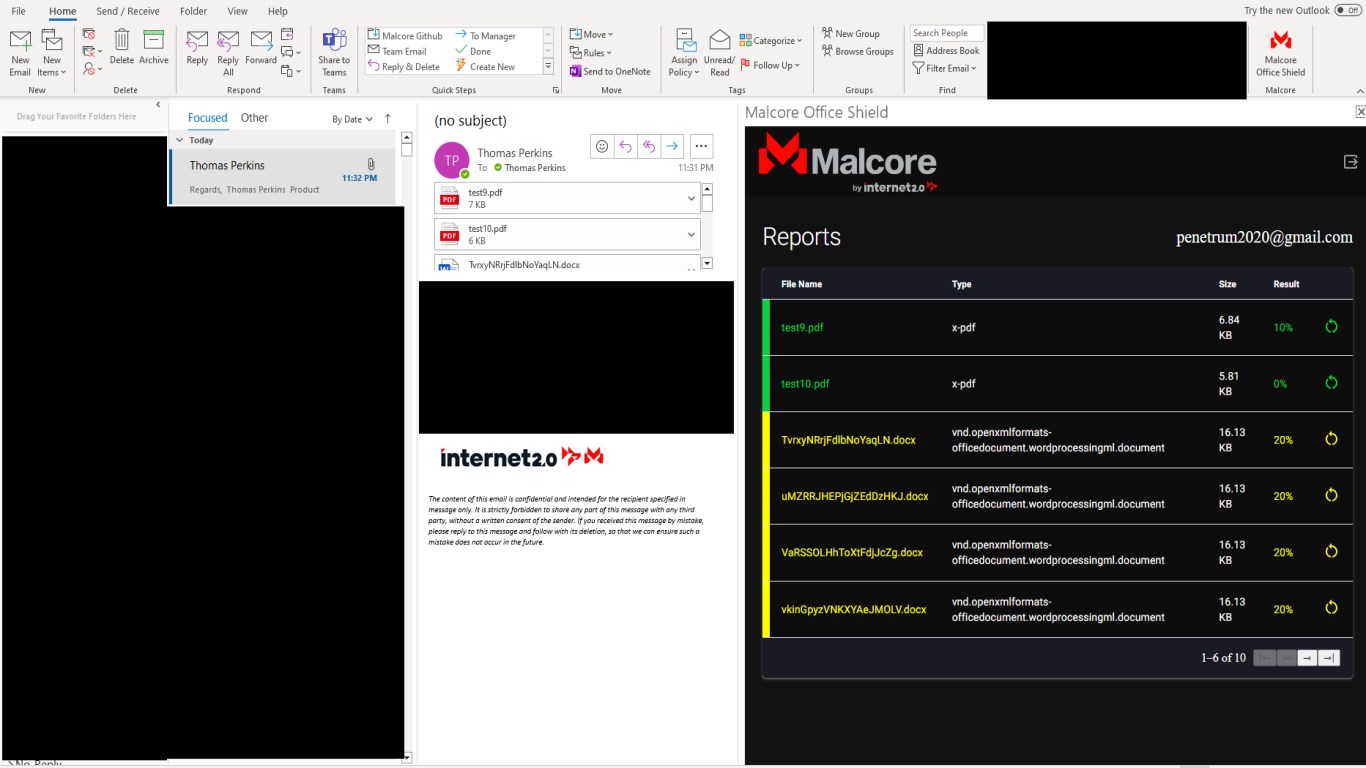Screen dimensions: 1366x768
Task: Open the Move dropdown
Action: pos(591,34)
